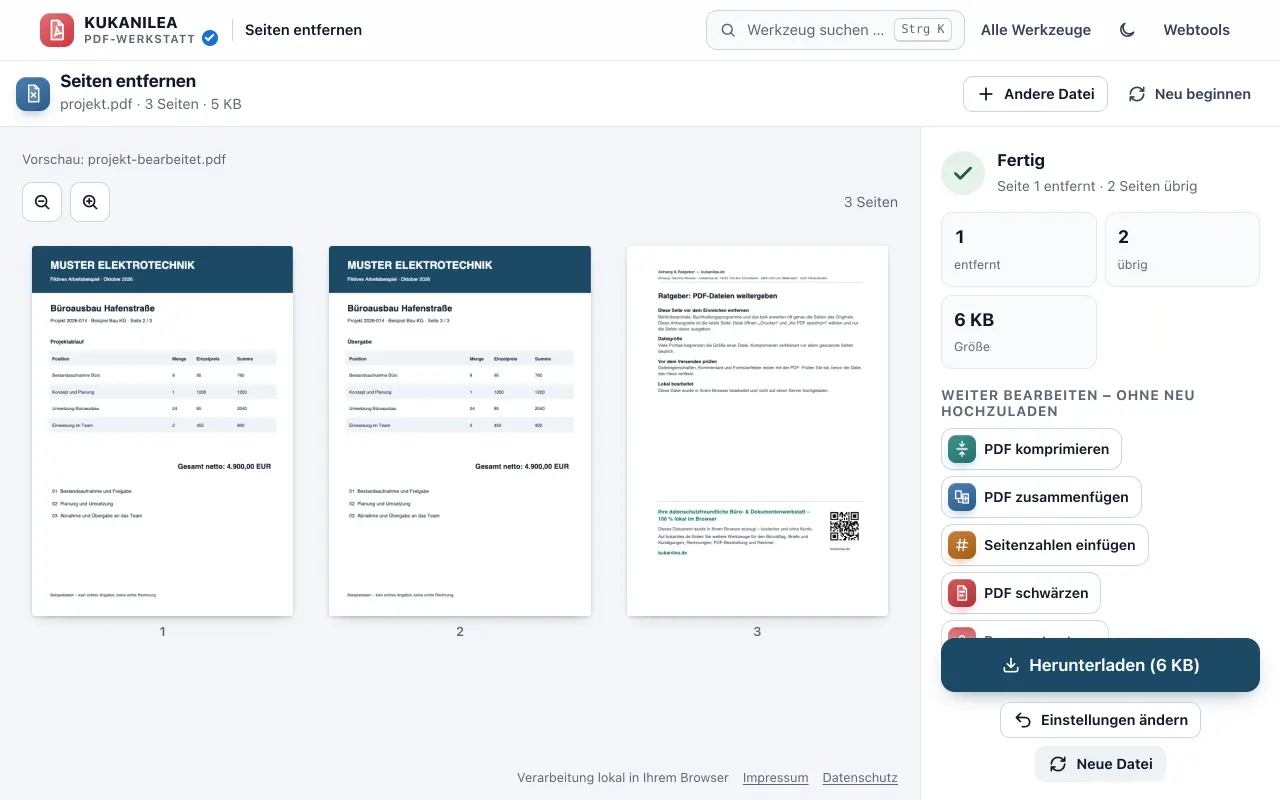Click the Seitenzahlen einfügen hash icon

click(x=962, y=545)
